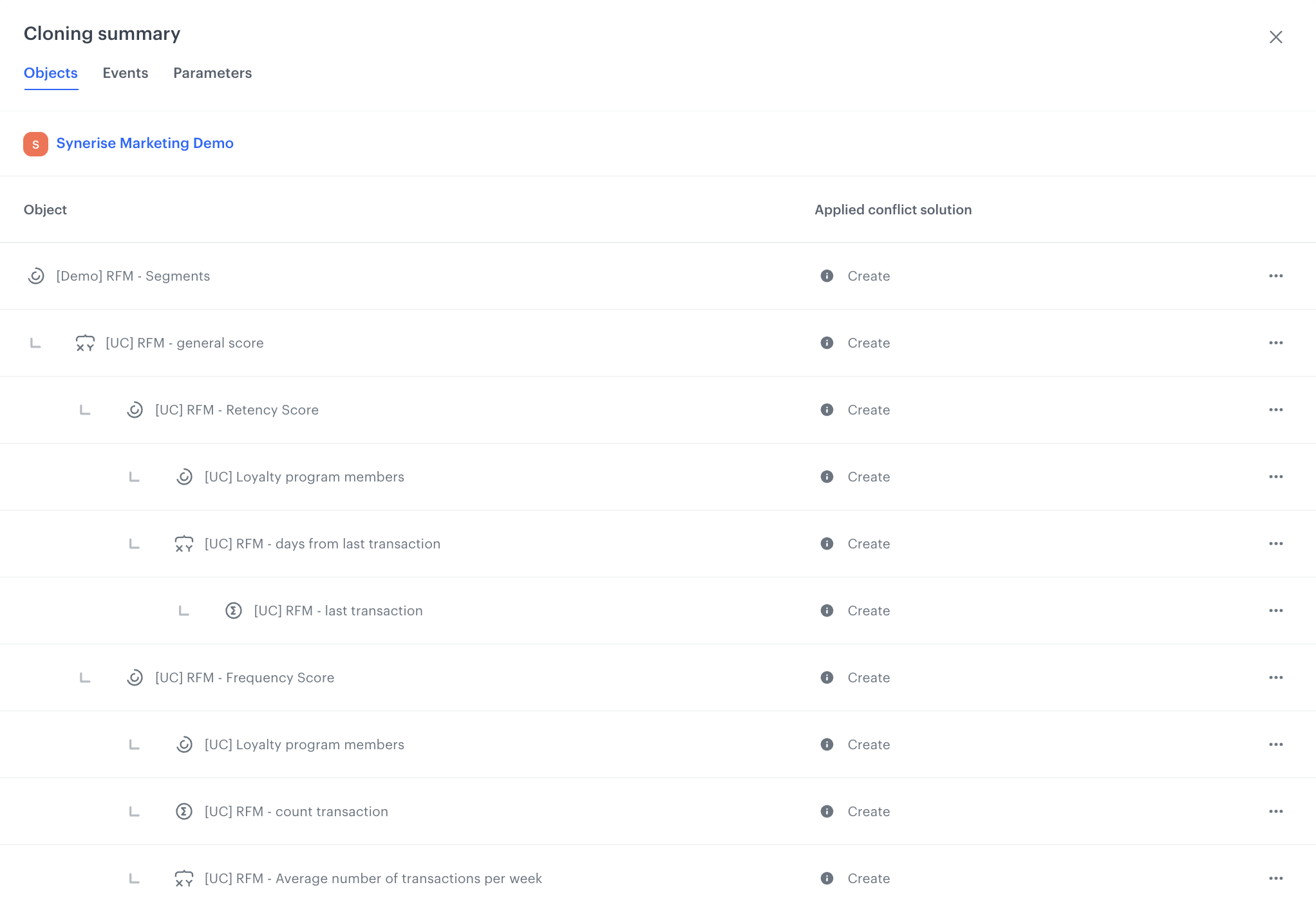The width and height of the screenshot is (1316, 905).
Task: Open three-dot menu for RFM last transaction
Action: (1275, 611)
